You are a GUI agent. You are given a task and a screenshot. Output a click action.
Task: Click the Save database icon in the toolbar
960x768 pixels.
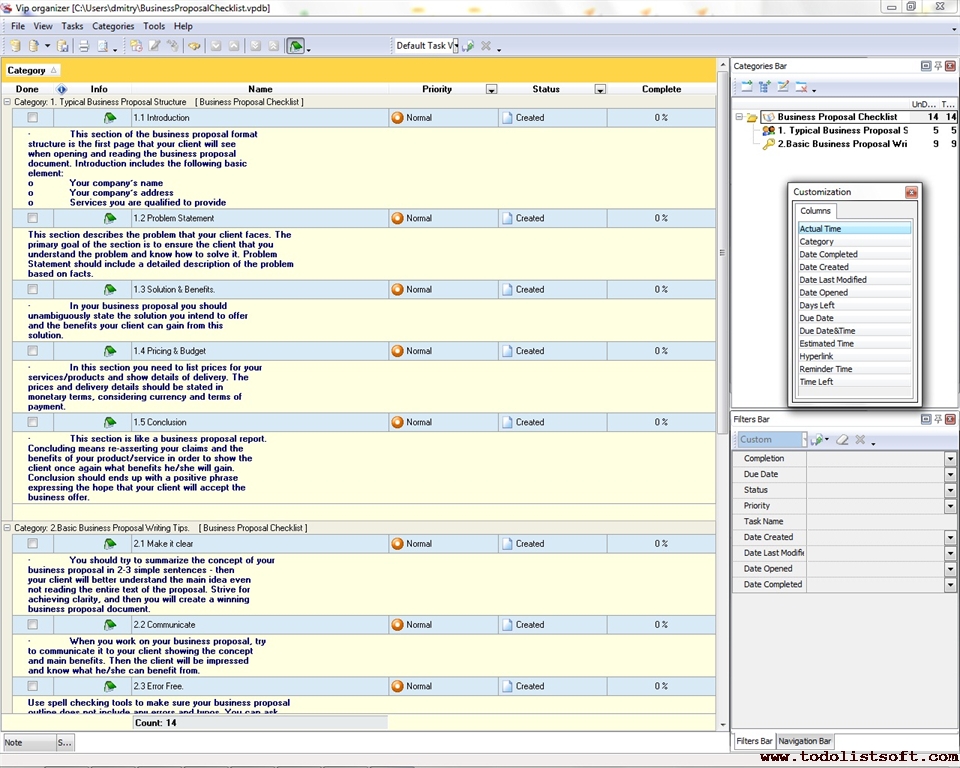(x=63, y=46)
